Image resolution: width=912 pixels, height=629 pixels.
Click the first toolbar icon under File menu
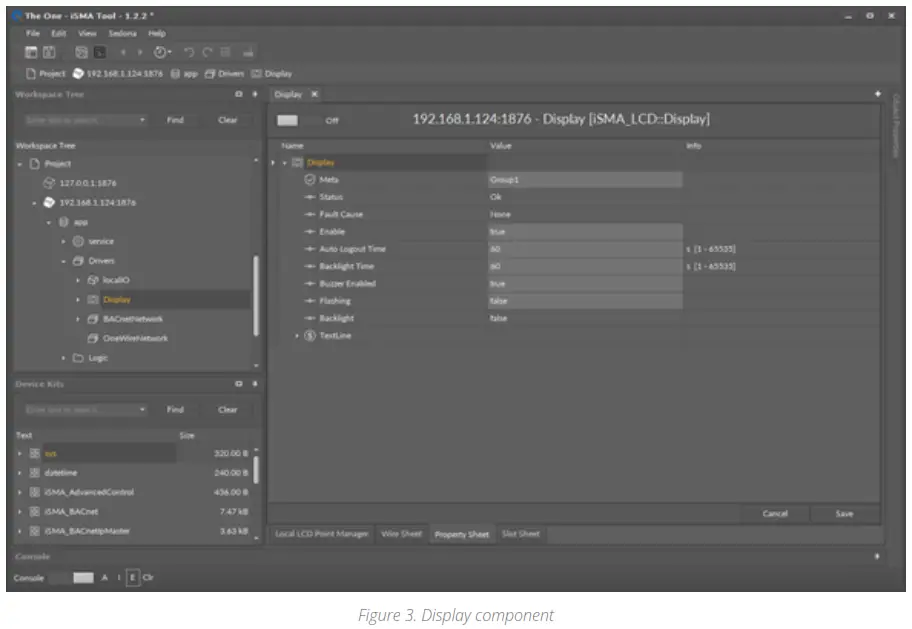31,52
